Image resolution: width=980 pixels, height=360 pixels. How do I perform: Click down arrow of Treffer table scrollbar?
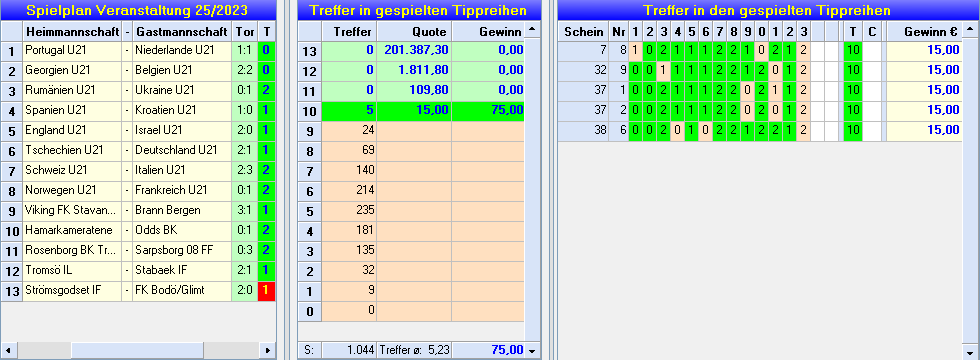coord(532,351)
